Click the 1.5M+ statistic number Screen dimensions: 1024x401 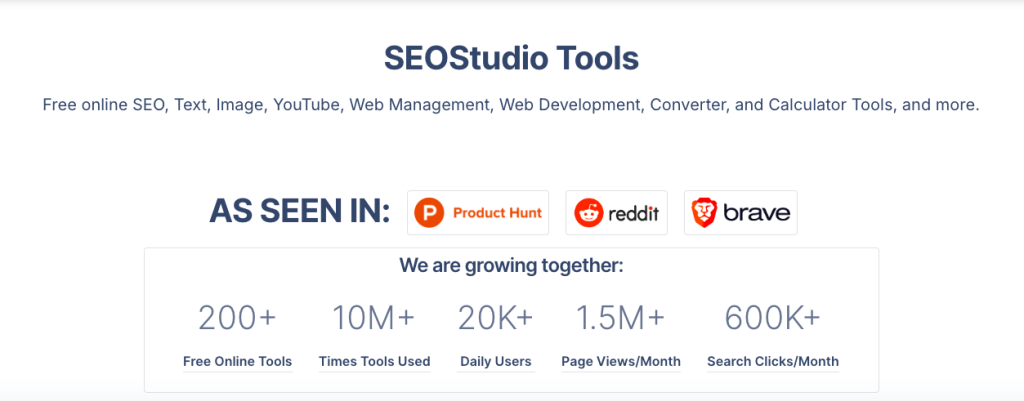620,318
